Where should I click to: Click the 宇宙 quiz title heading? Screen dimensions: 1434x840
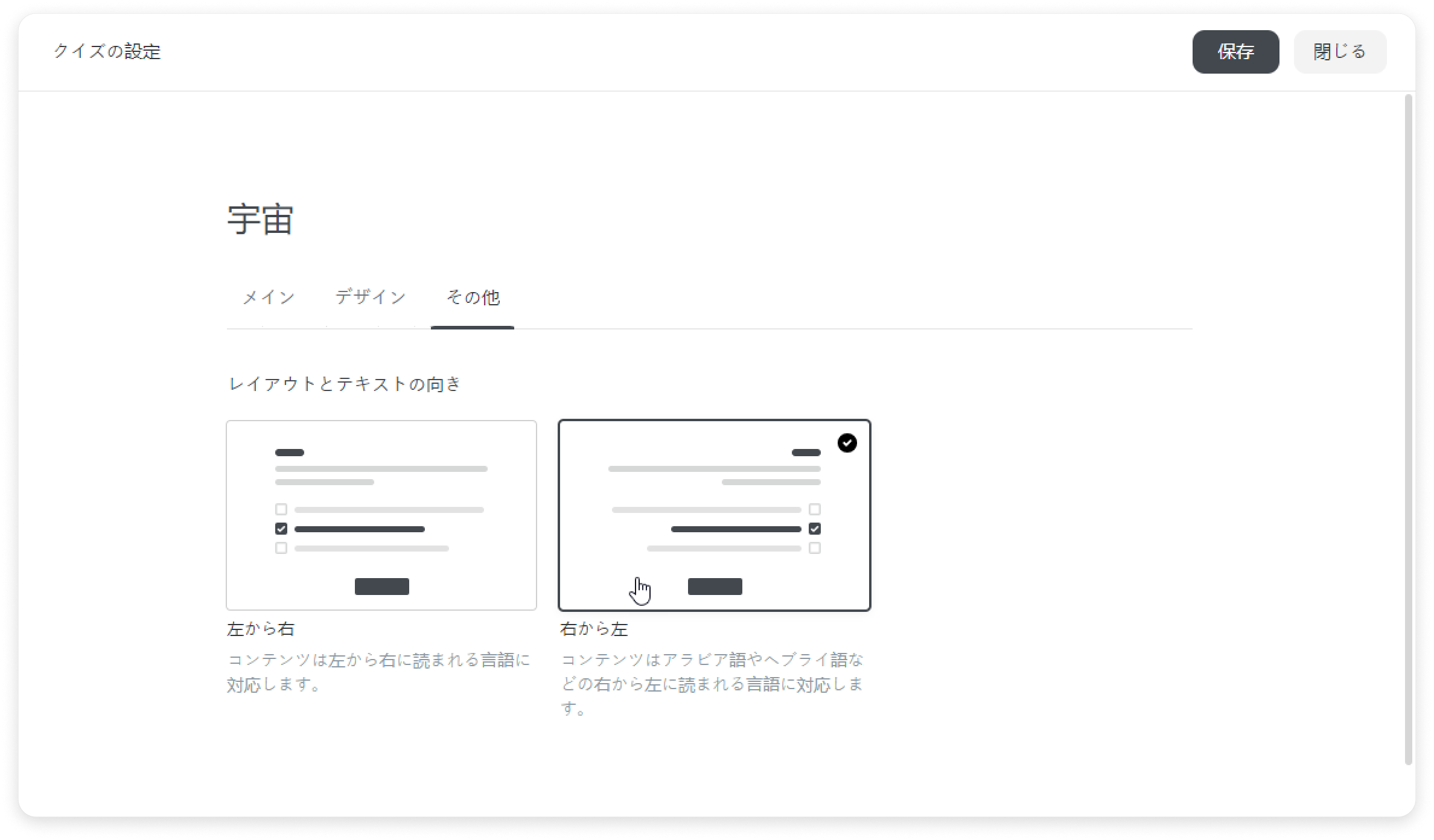coord(261,219)
